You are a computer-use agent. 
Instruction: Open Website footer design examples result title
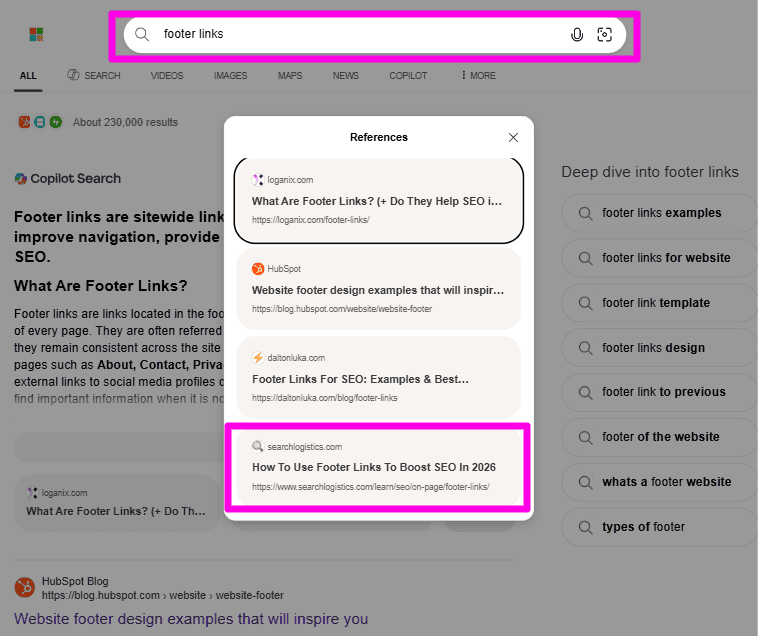point(191,619)
